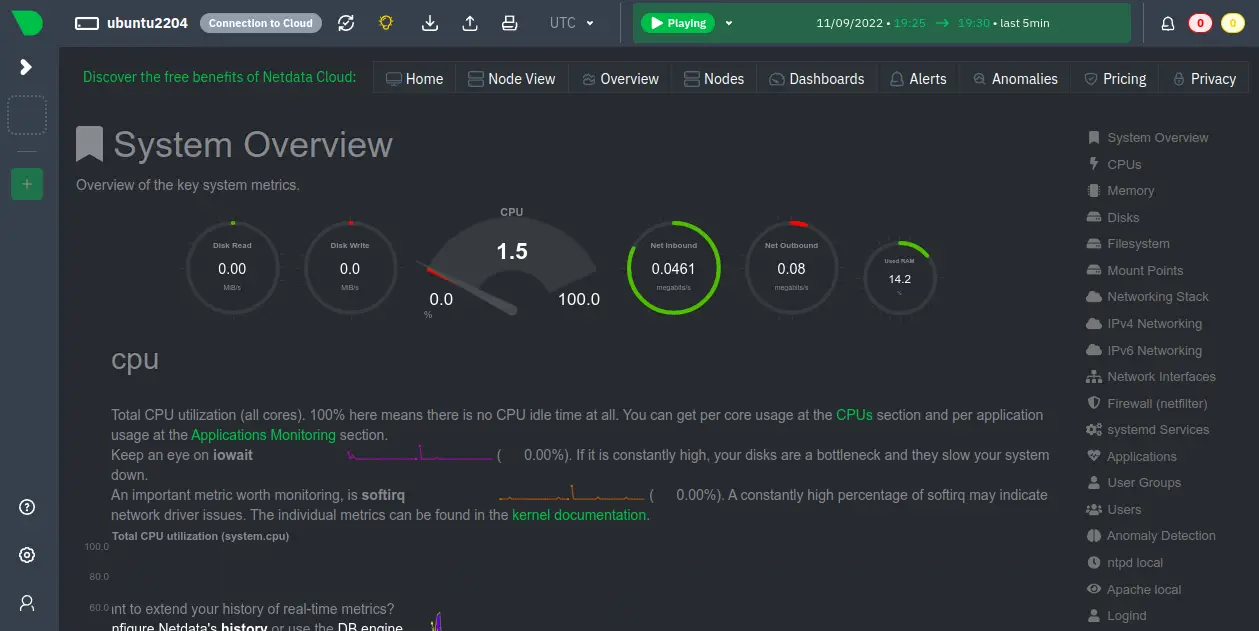Follow the green CPUs link in the description
This screenshot has width=1259, height=631.
[x=855, y=415]
